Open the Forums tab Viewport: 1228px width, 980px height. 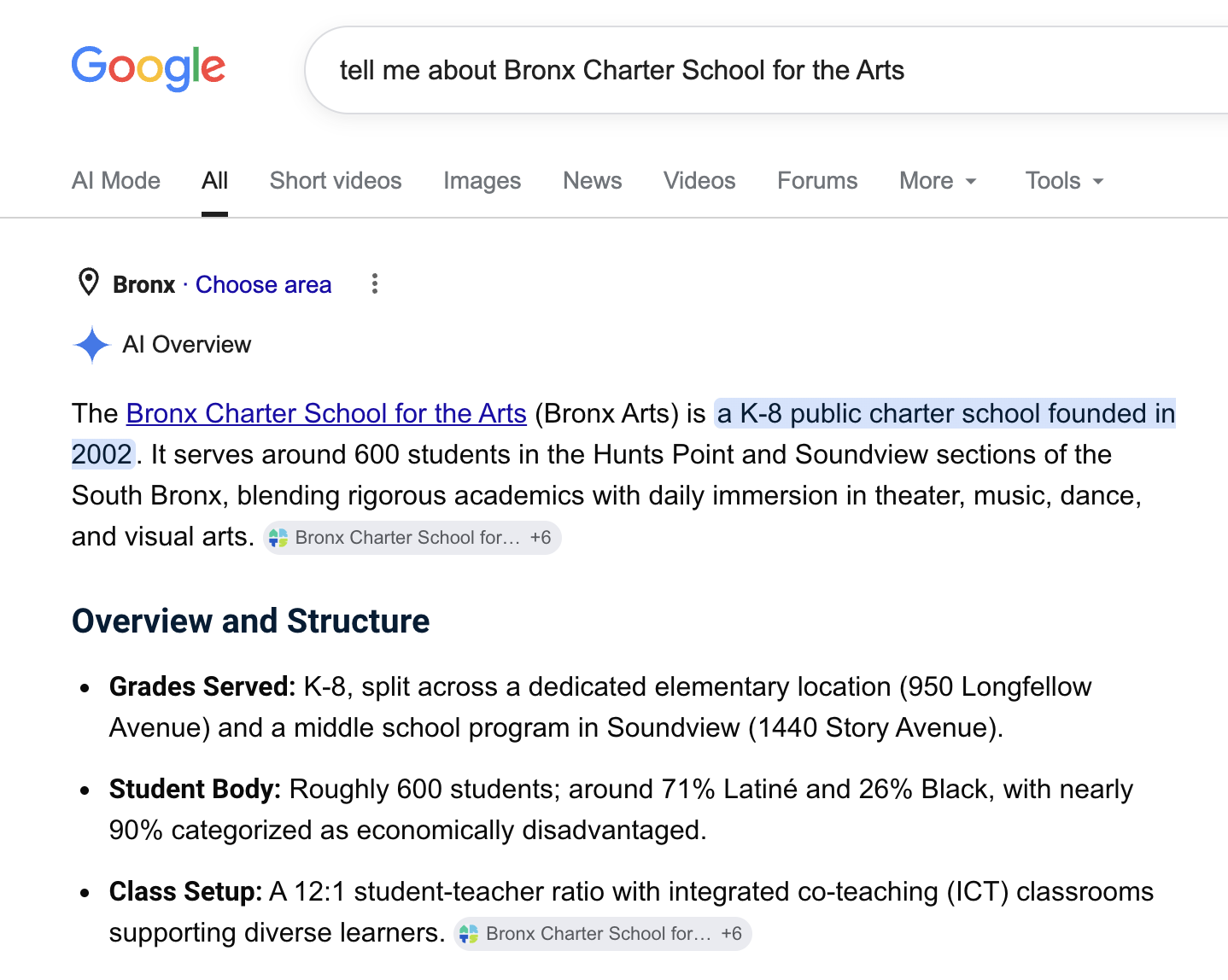817,181
